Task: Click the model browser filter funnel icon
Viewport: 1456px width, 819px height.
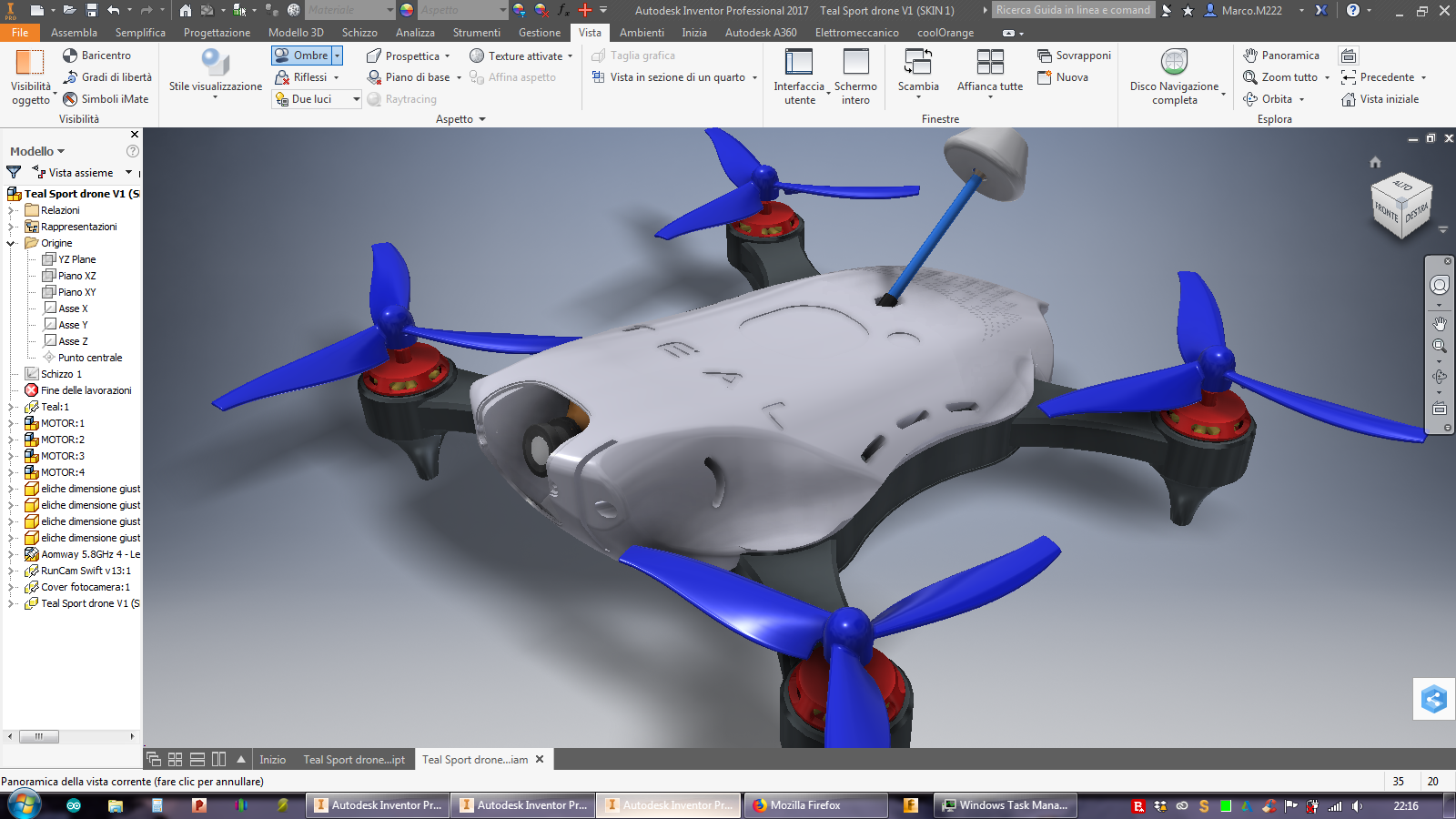Action: 14,172
